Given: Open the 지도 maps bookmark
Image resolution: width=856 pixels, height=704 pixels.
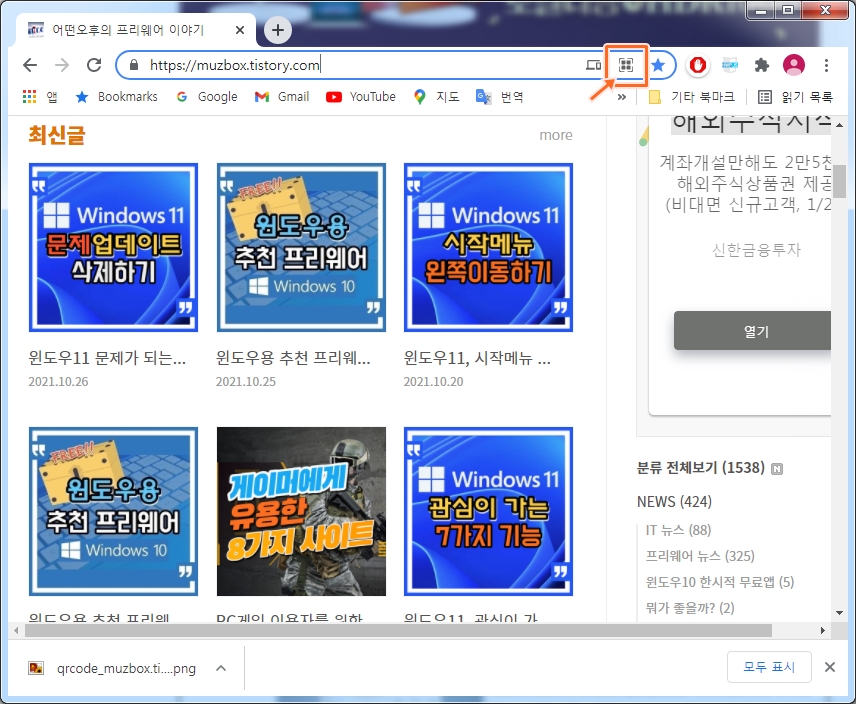Looking at the screenshot, I should pos(437,97).
